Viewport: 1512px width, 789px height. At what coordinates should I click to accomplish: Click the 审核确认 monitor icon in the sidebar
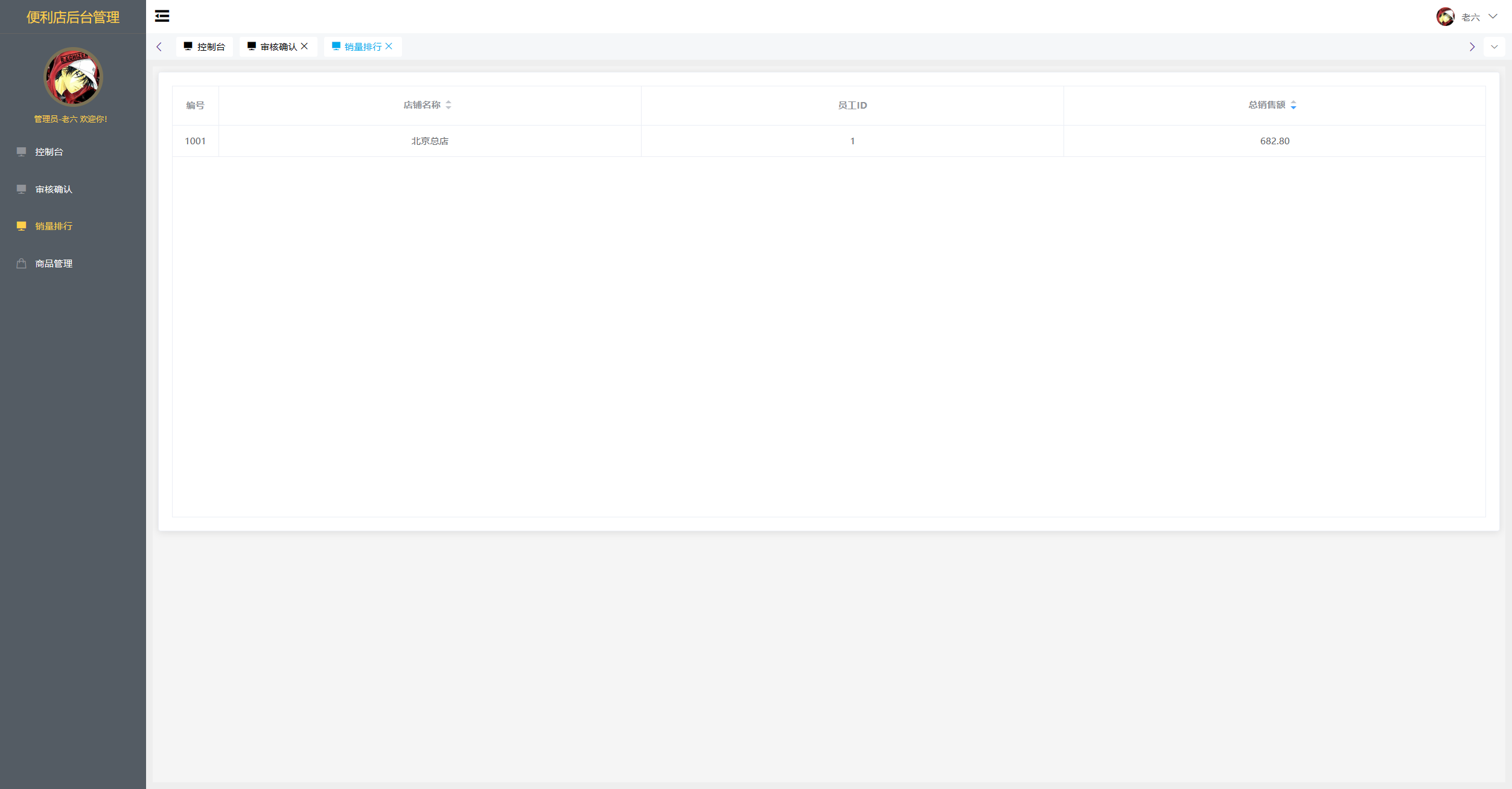pyautogui.click(x=21, y=189)
